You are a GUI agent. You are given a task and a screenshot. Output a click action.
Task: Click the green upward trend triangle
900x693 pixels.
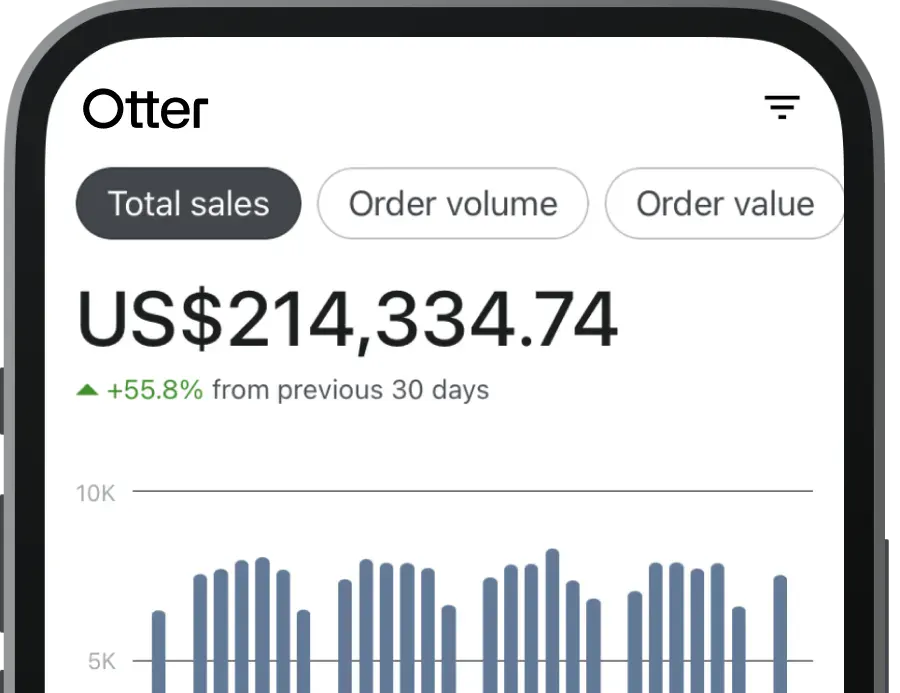[87, 390]
